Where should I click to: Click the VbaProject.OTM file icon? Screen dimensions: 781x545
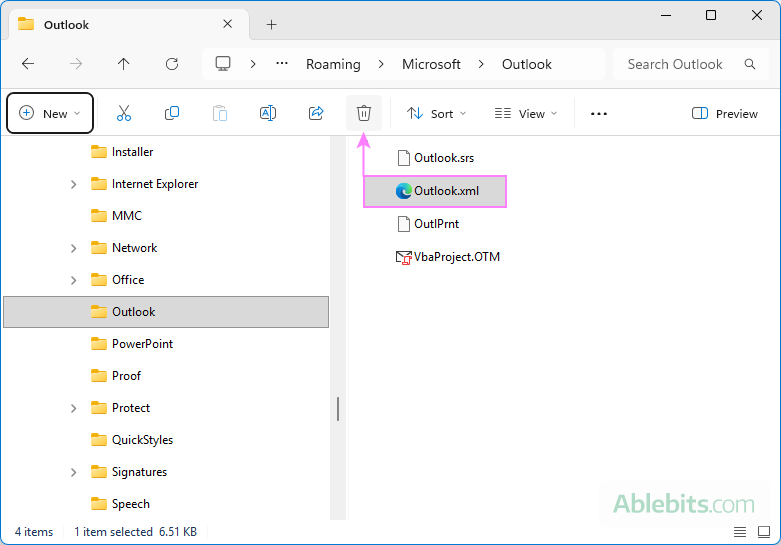[403, 257]
